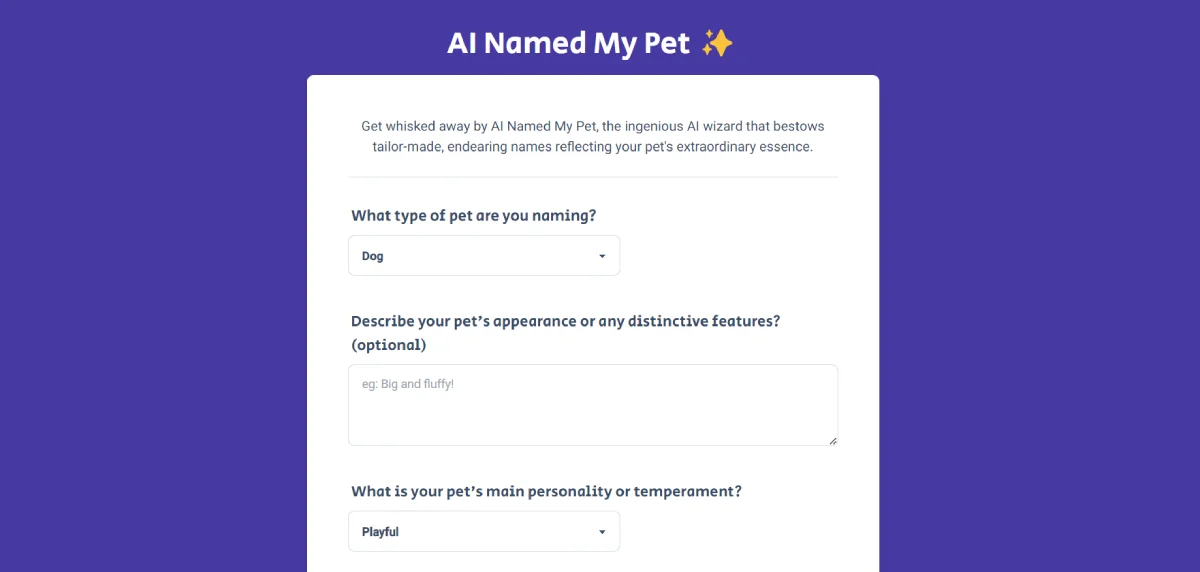Click the "AI Named My Pet" heading text

(x=568, y=44)
